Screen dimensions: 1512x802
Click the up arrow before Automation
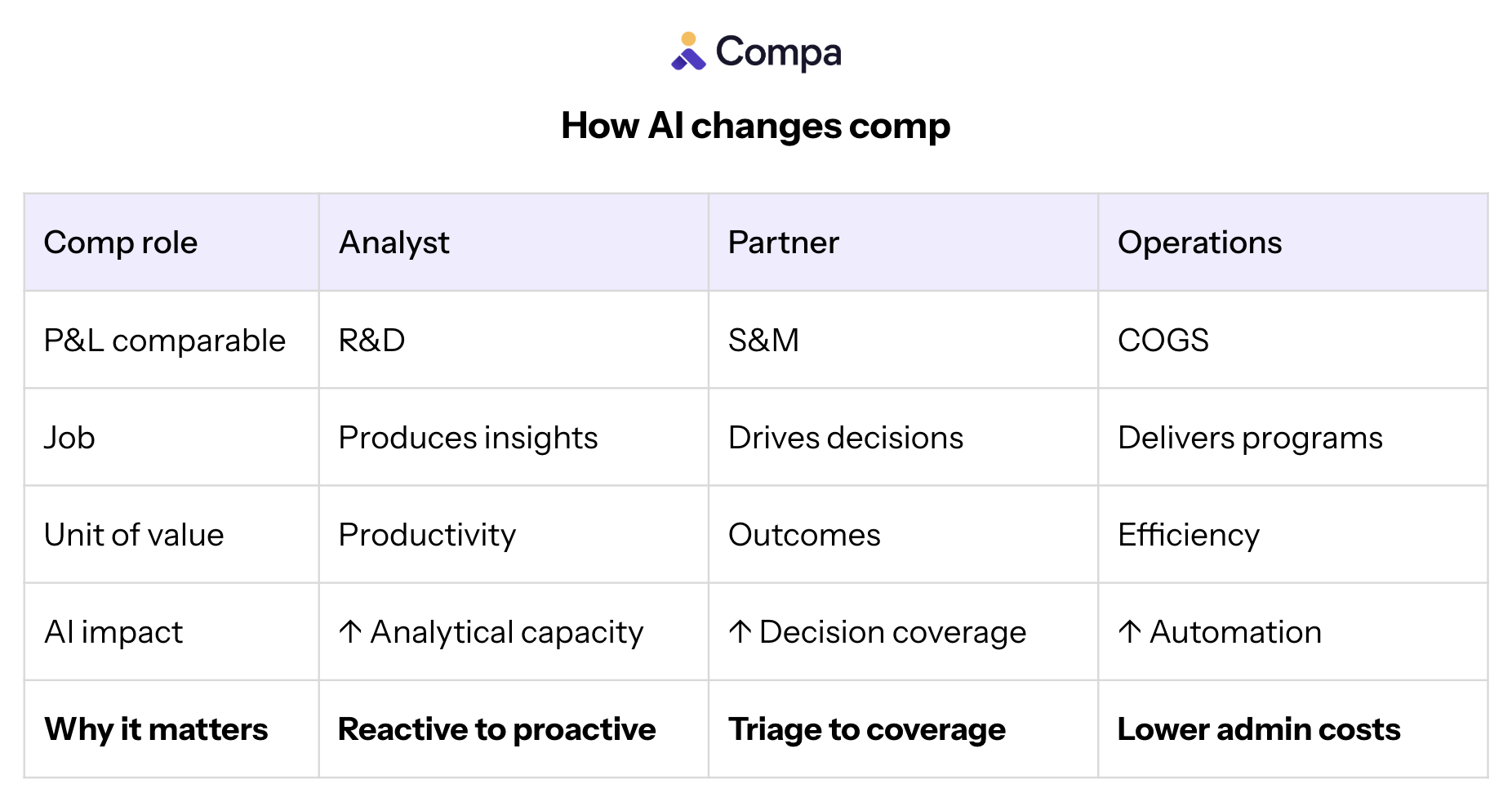tap(1130, 631)
